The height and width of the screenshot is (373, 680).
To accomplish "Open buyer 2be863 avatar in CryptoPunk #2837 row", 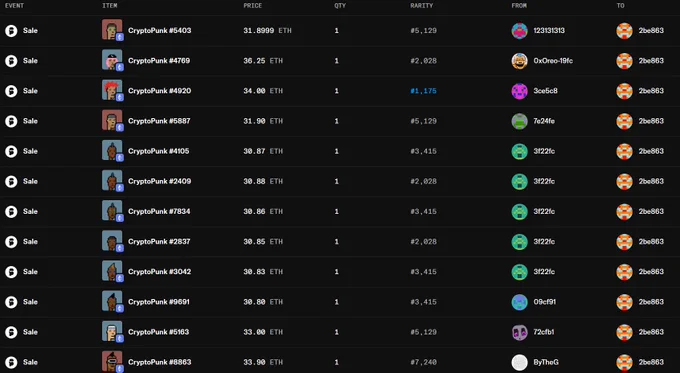I will click(624, 242).
